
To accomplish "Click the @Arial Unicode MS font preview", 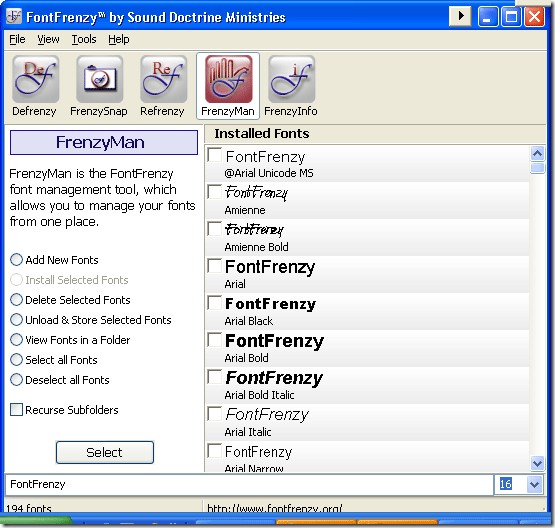I will (265, 157).
